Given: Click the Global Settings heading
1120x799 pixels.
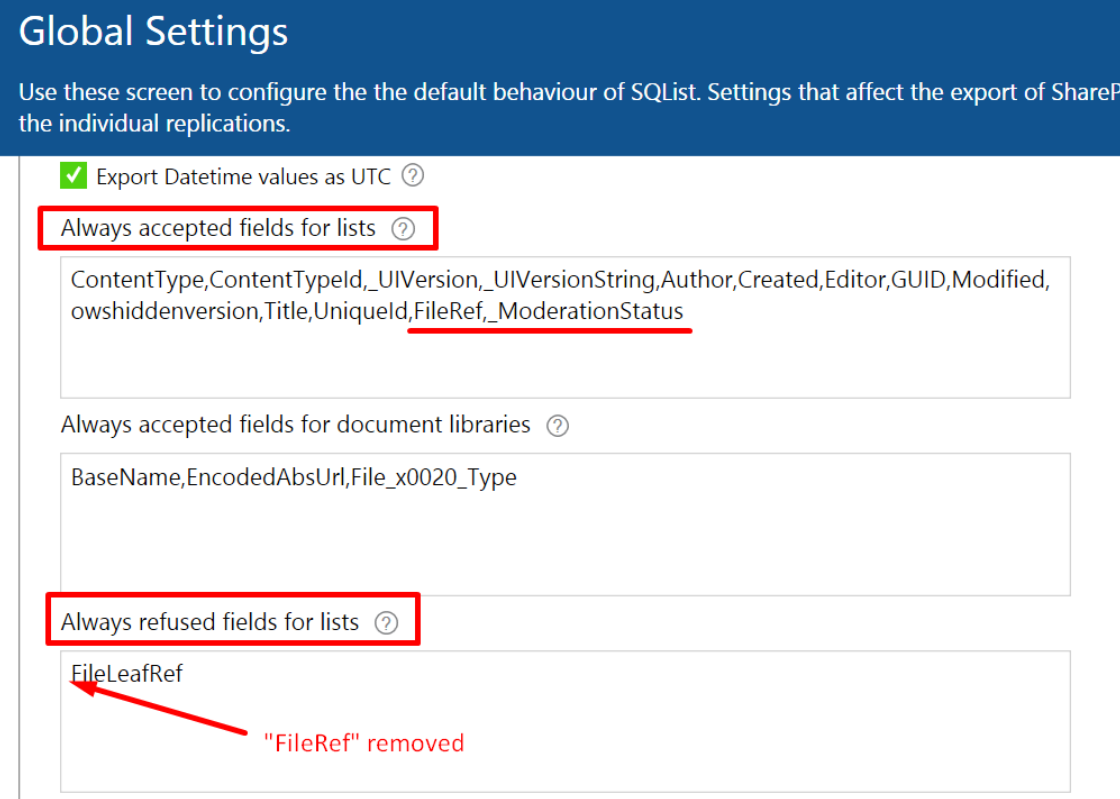Looking at the screenshot, I should [x=153, y=31].
